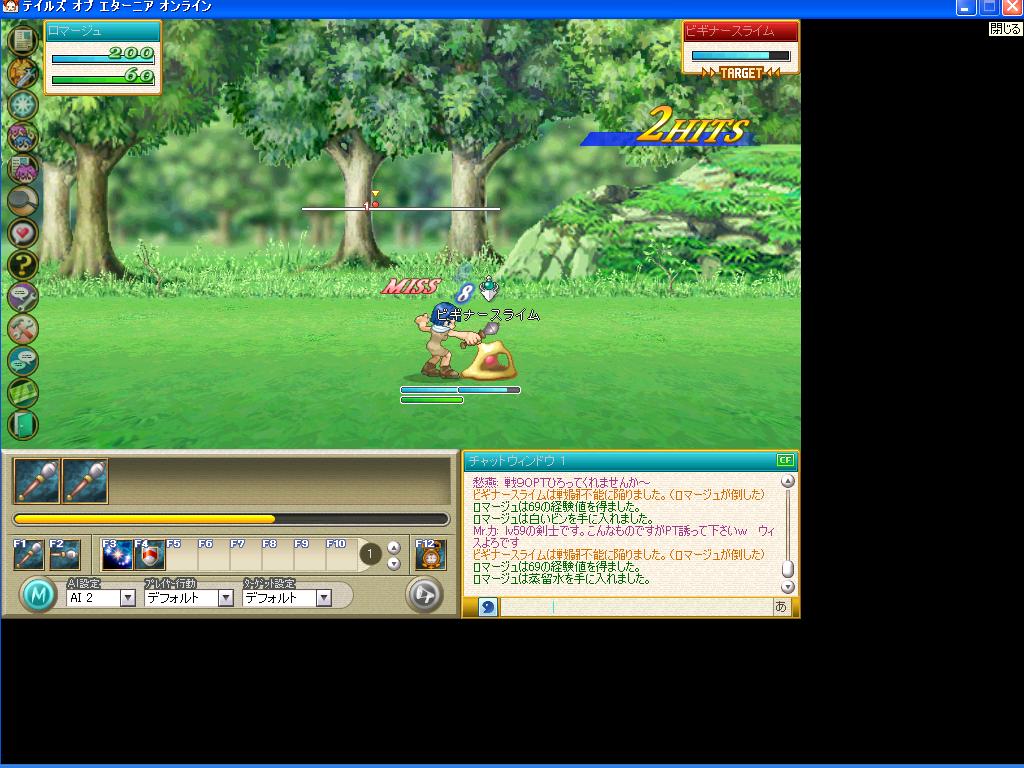Click the snowflake crystal sidebar icon
The height and width of the screenshot is (768, 1024).
click(x=23, y=104)
